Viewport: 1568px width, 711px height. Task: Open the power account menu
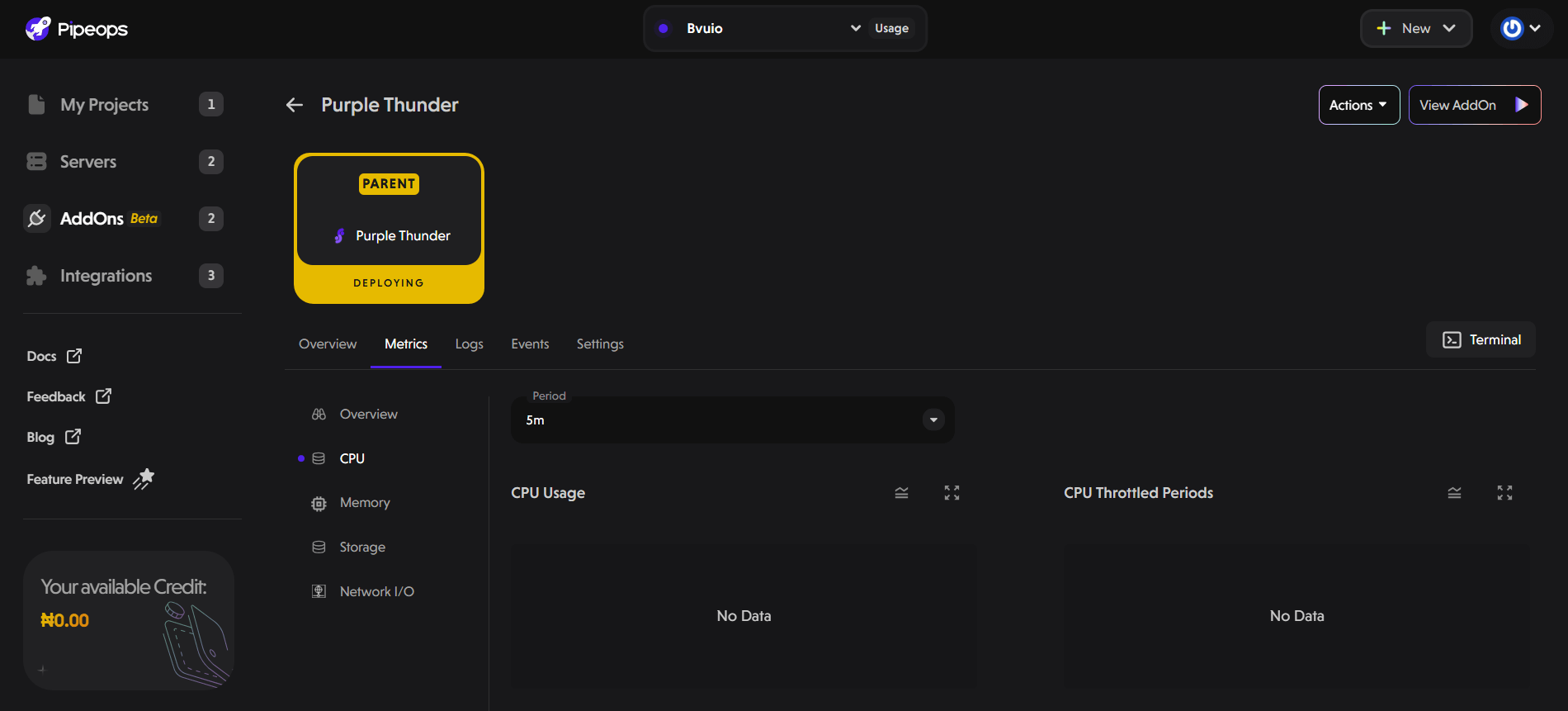(1520, 29)
